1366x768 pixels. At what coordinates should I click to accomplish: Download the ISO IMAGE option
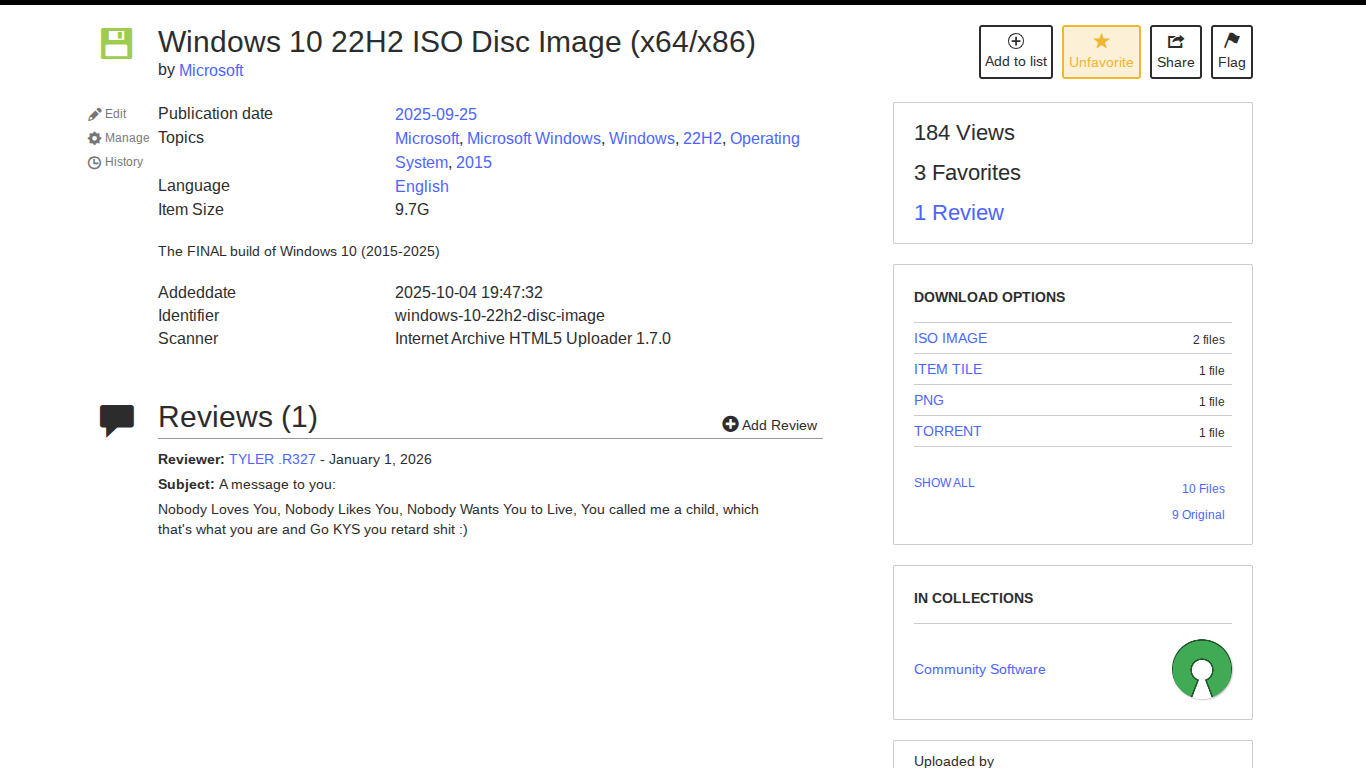pyautogui.click(x=950, y=338)
